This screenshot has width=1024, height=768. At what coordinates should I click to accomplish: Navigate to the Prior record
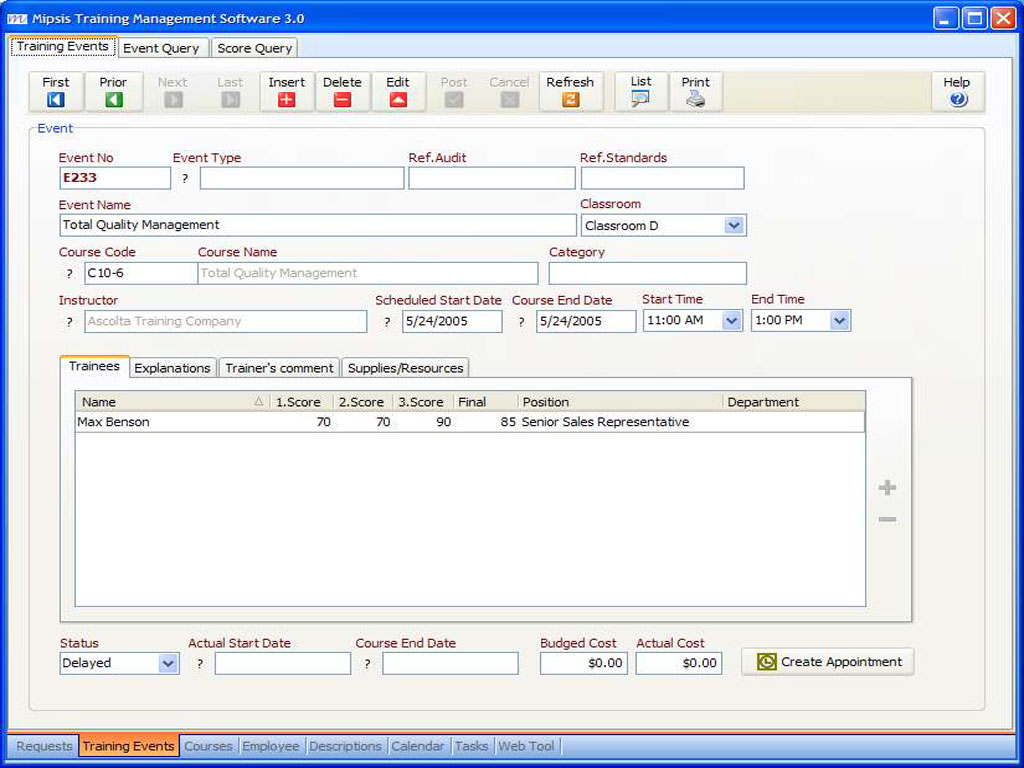click(113, 91)
